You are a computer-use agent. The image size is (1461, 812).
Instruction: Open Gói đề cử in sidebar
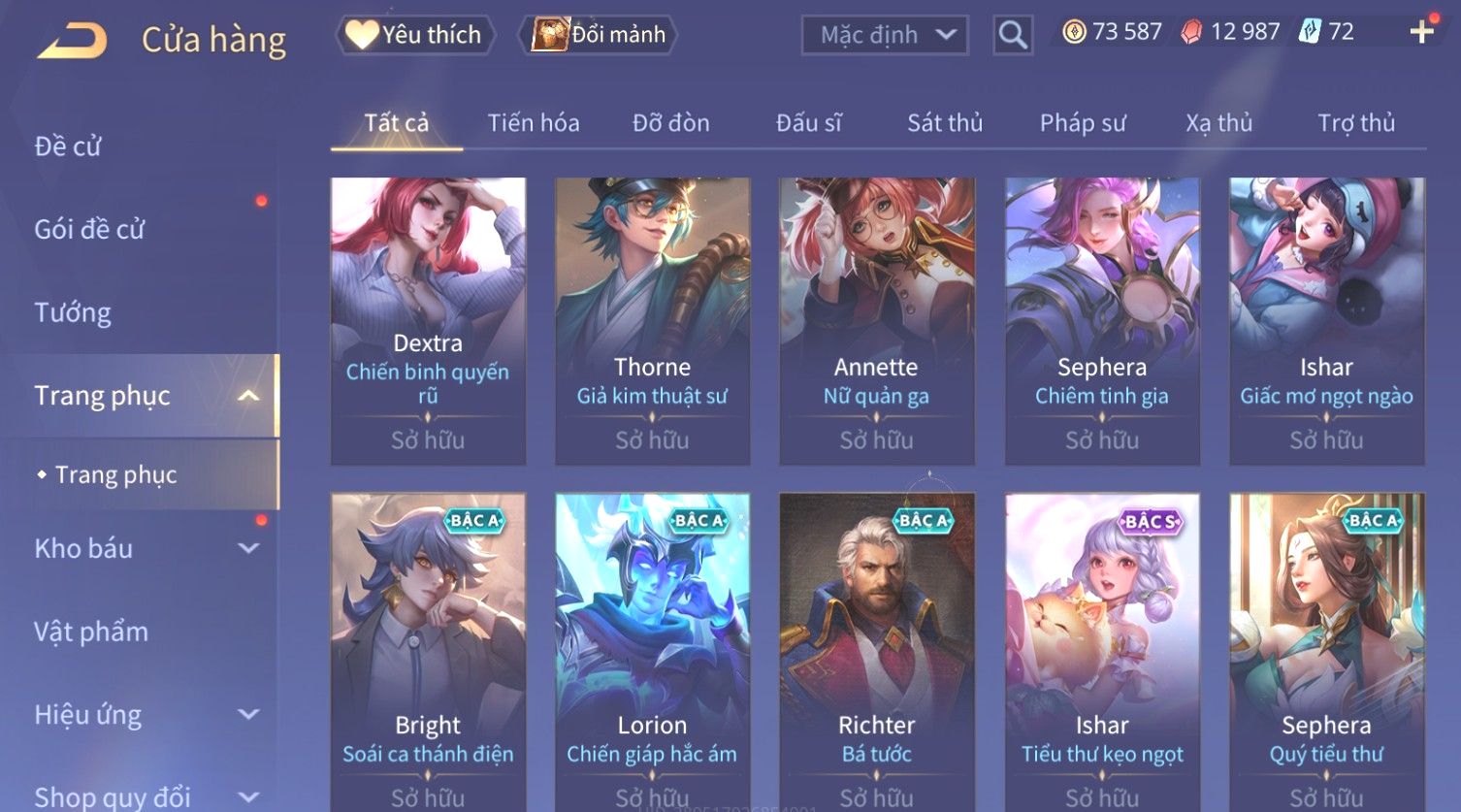(x=89, y=229)
